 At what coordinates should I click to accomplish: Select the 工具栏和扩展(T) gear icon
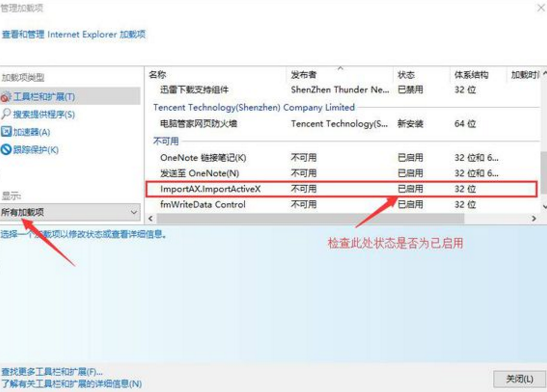(x=6, y=97)
